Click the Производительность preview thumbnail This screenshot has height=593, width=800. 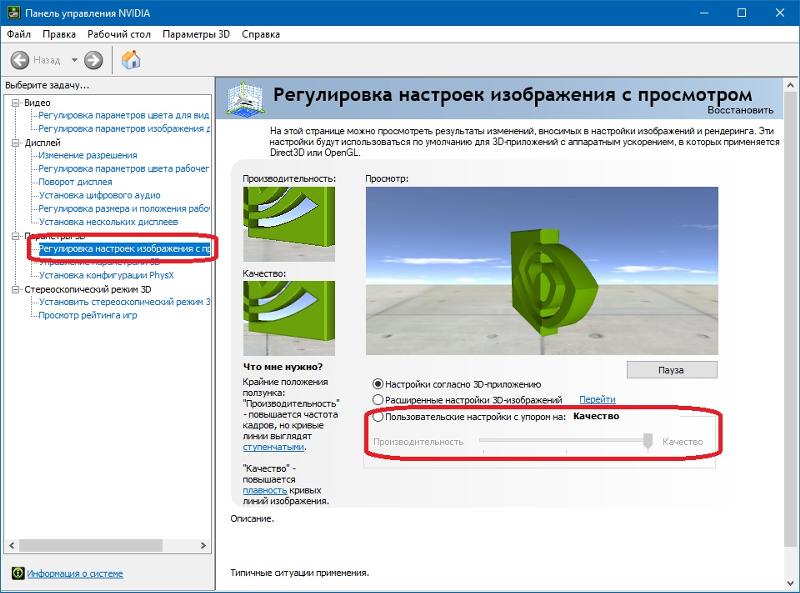289,224
